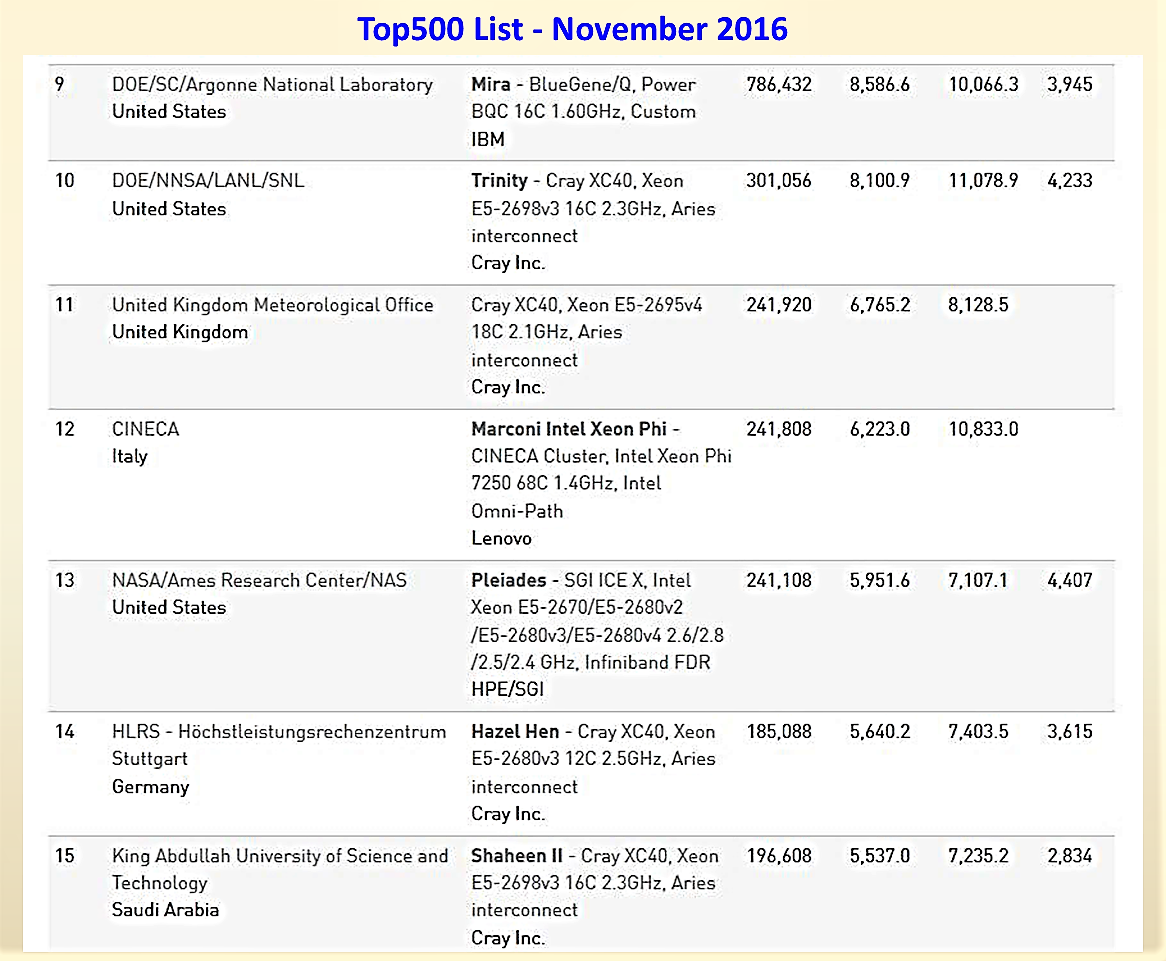This screenshot has width=1166, height=961.
Task: Select cores value 241,808
Action: coord(779,428)
